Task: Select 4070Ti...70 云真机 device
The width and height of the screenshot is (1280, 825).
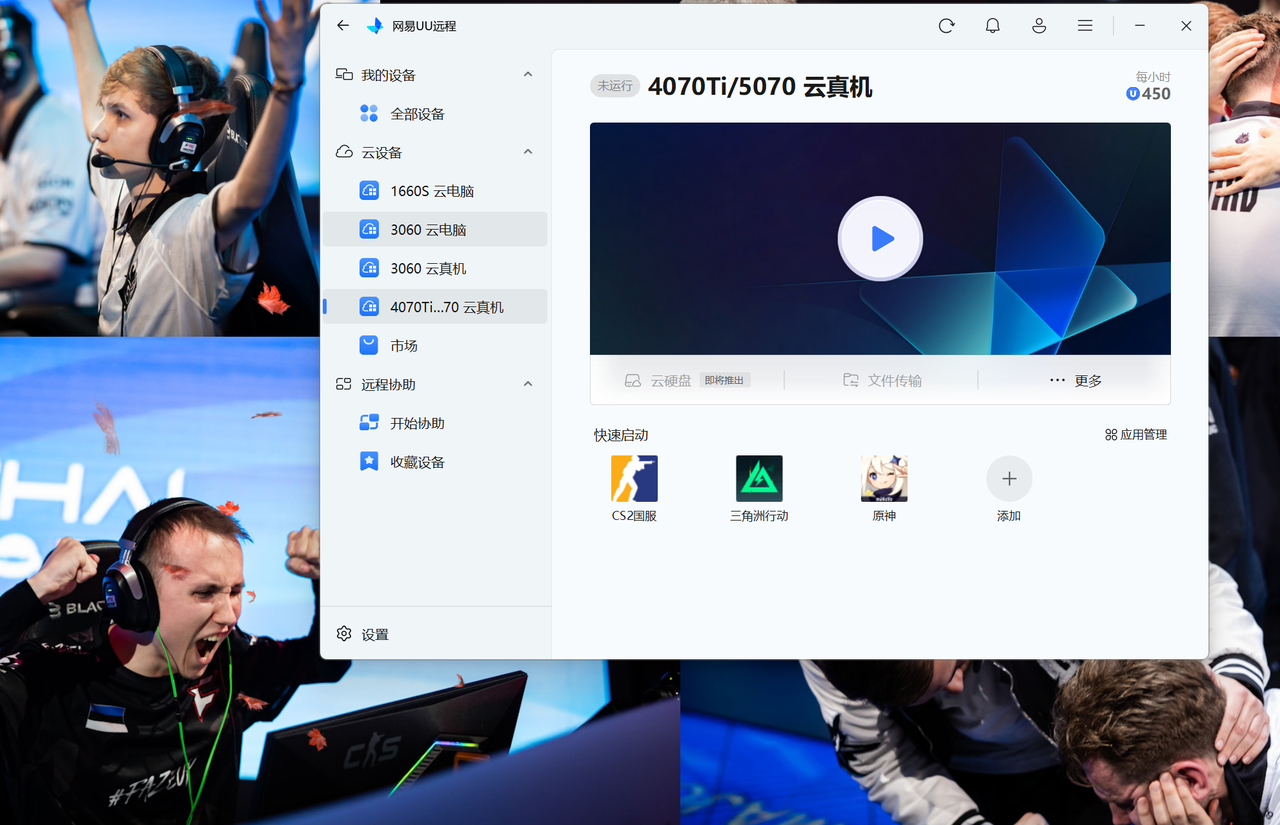Action: point(435,307)
